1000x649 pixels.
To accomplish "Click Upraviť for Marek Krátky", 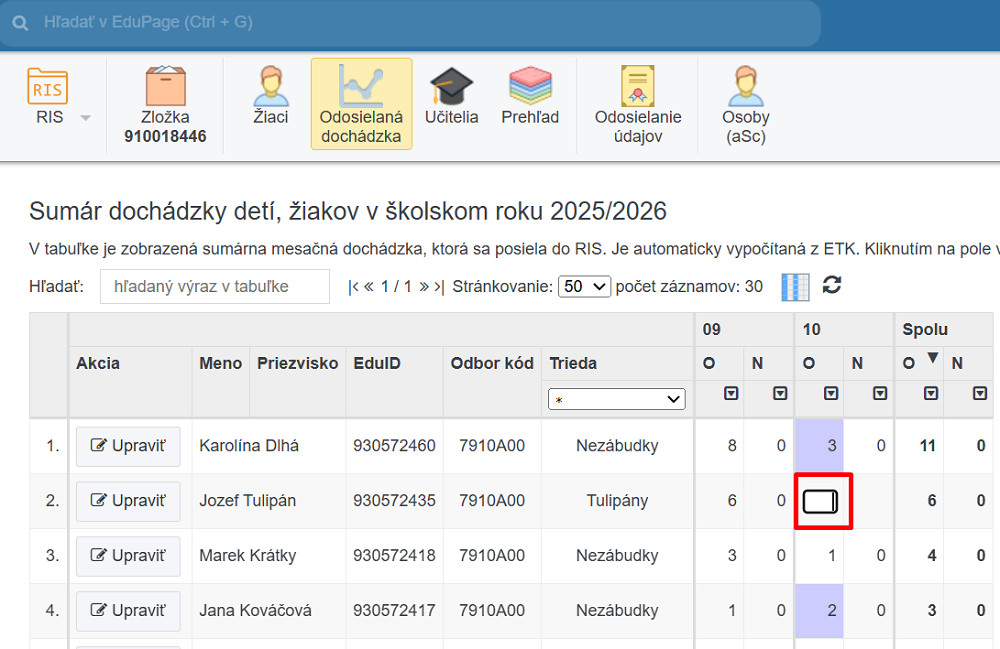I will (x=128, y=556).
